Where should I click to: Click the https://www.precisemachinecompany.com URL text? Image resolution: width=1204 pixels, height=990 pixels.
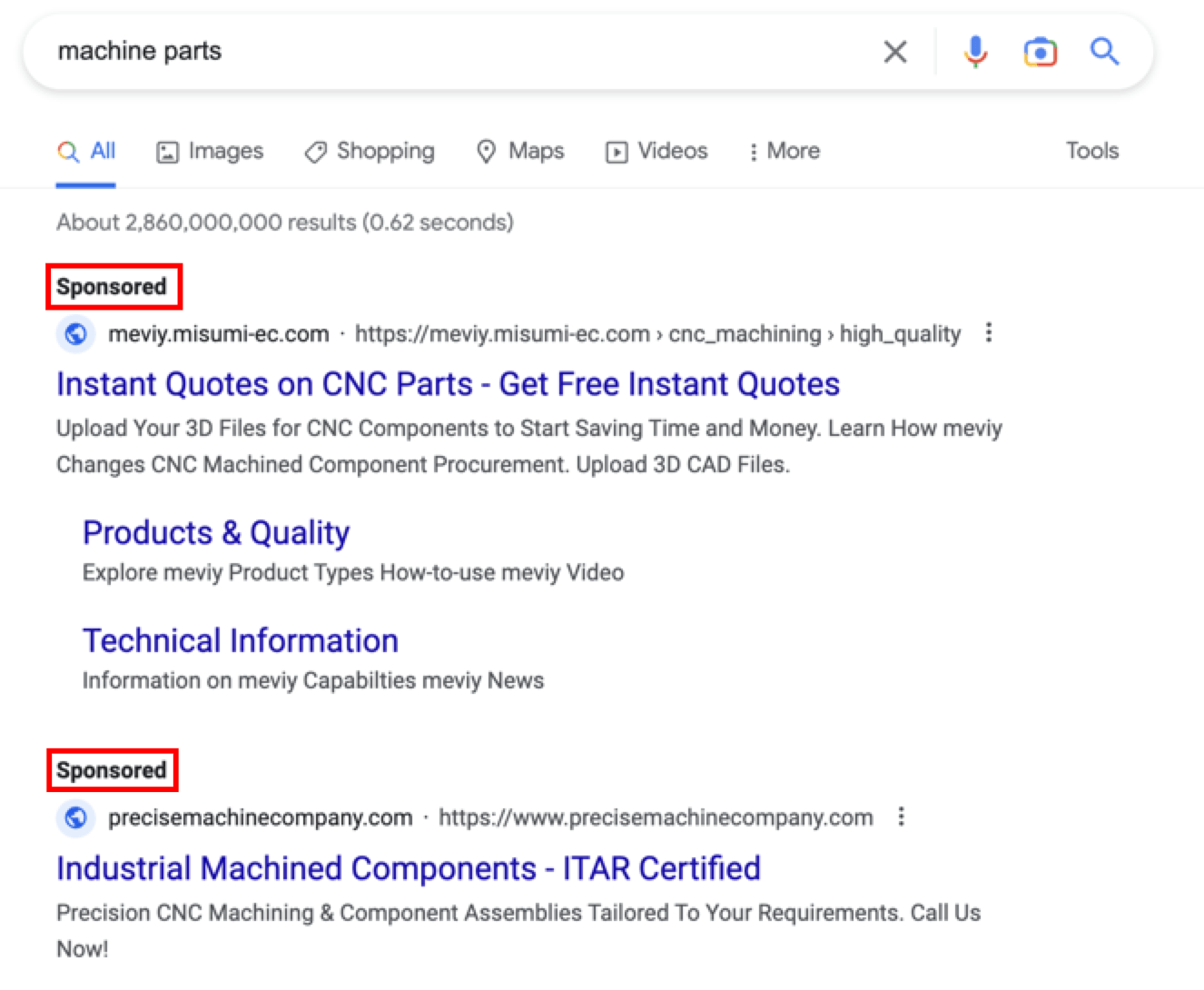point(656,817)
